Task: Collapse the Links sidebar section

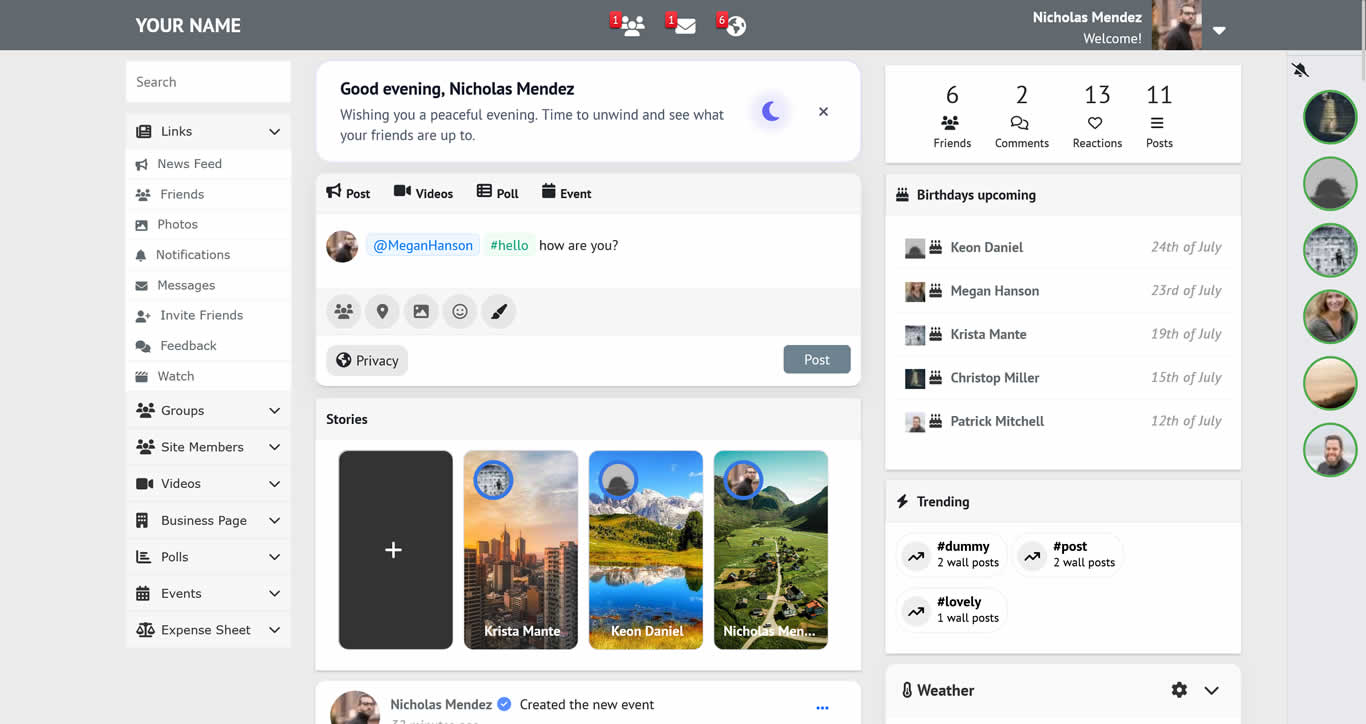Action: pos(208,131)
